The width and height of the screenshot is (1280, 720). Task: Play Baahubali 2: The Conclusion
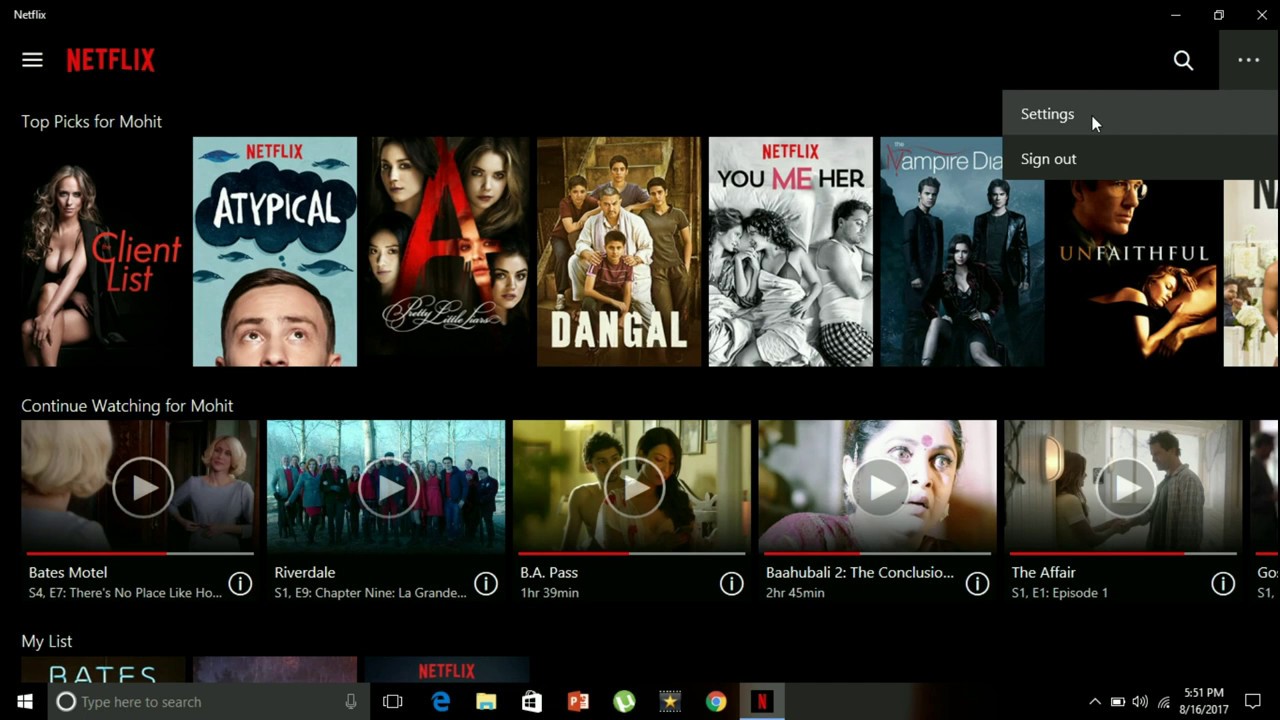pyautogui.click(x=880, y=487)
